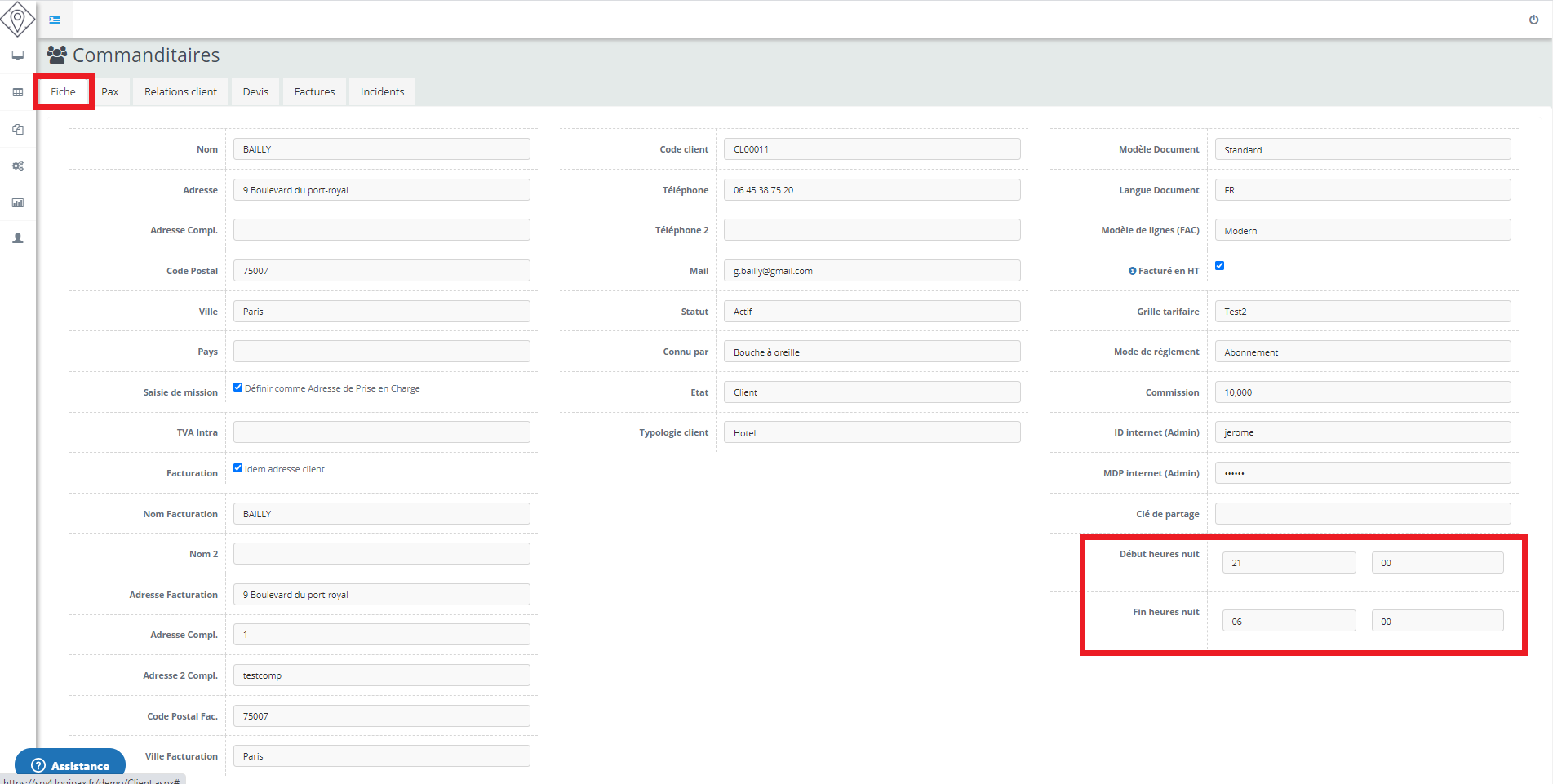Screen dimensions: 1553x784
Task: Open the Statut dropdown showing Actif
Action: pos(872,312)
